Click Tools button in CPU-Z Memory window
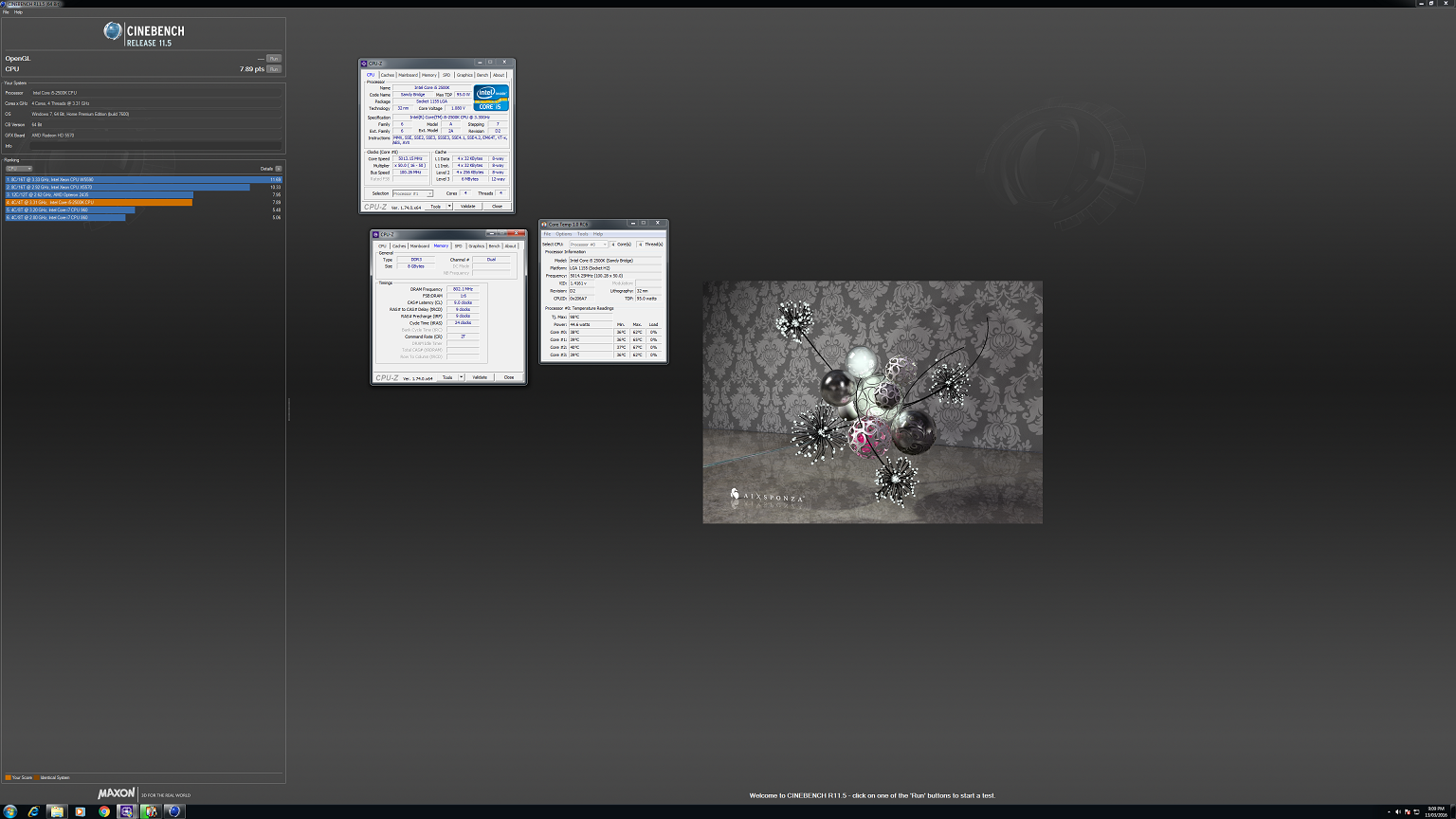Viewport: 1456px width, 819px height. click(447, 377)
